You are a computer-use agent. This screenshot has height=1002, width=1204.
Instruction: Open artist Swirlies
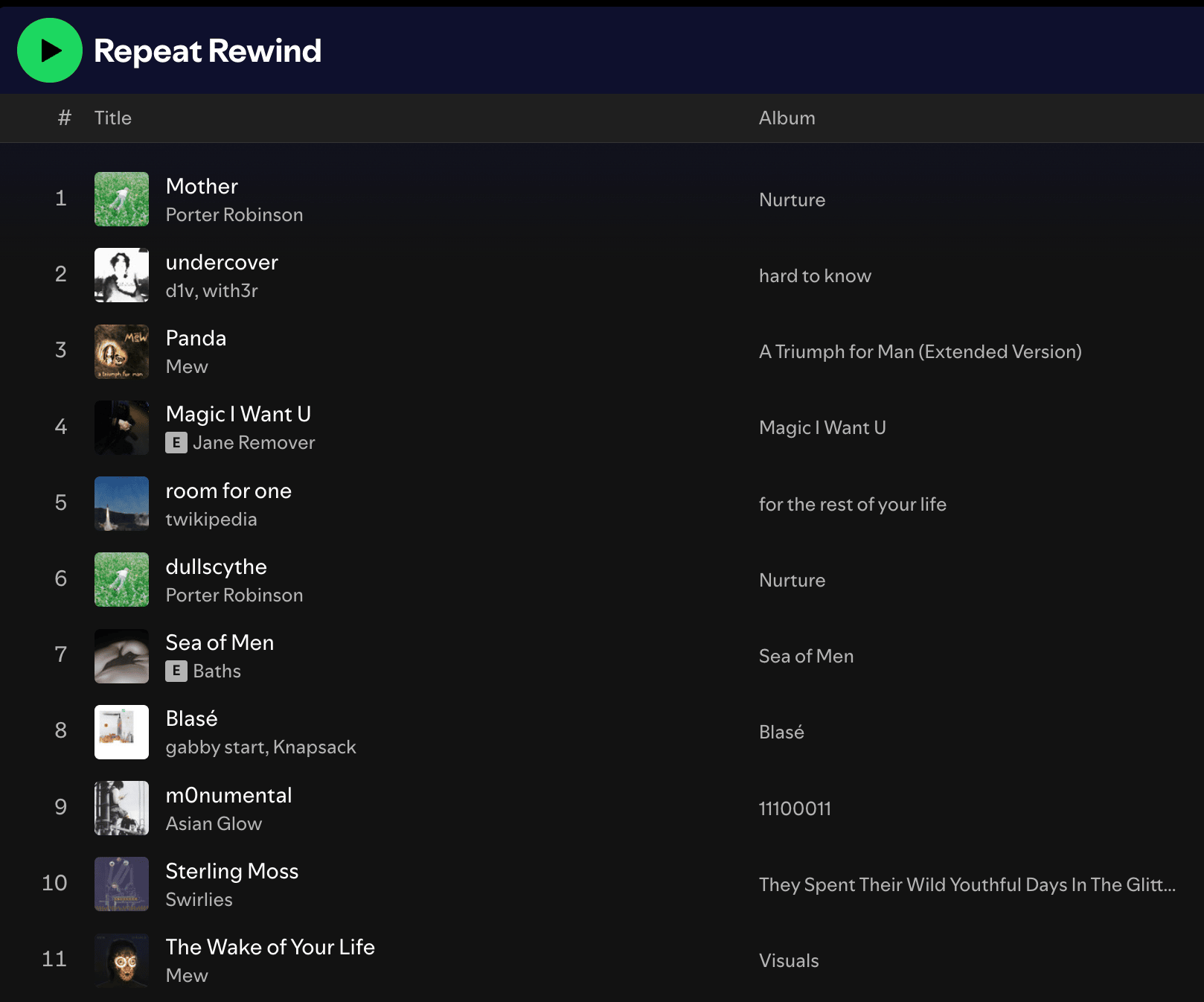click(x=199, y=900)
